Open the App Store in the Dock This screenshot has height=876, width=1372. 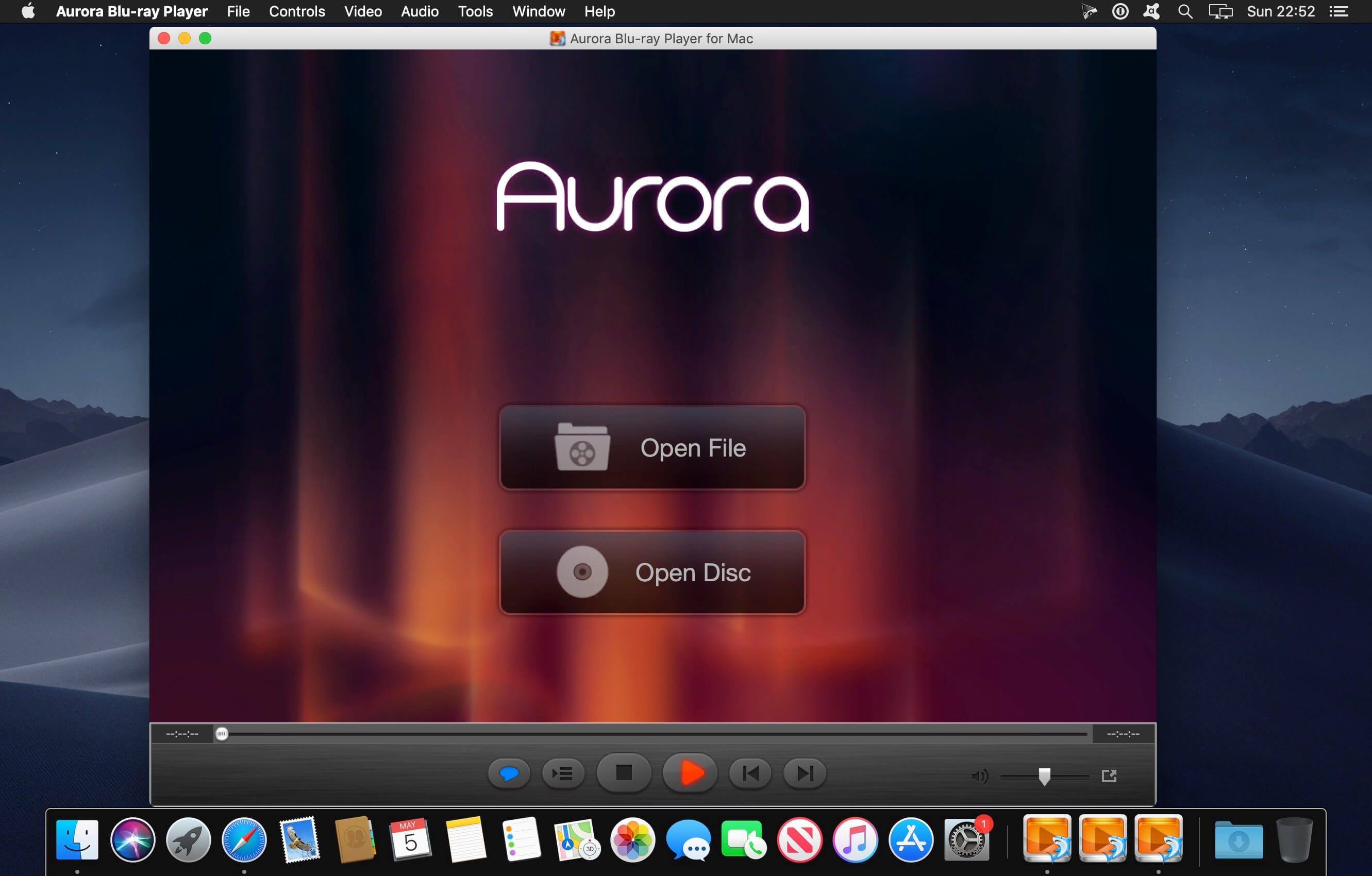(911, 839)
